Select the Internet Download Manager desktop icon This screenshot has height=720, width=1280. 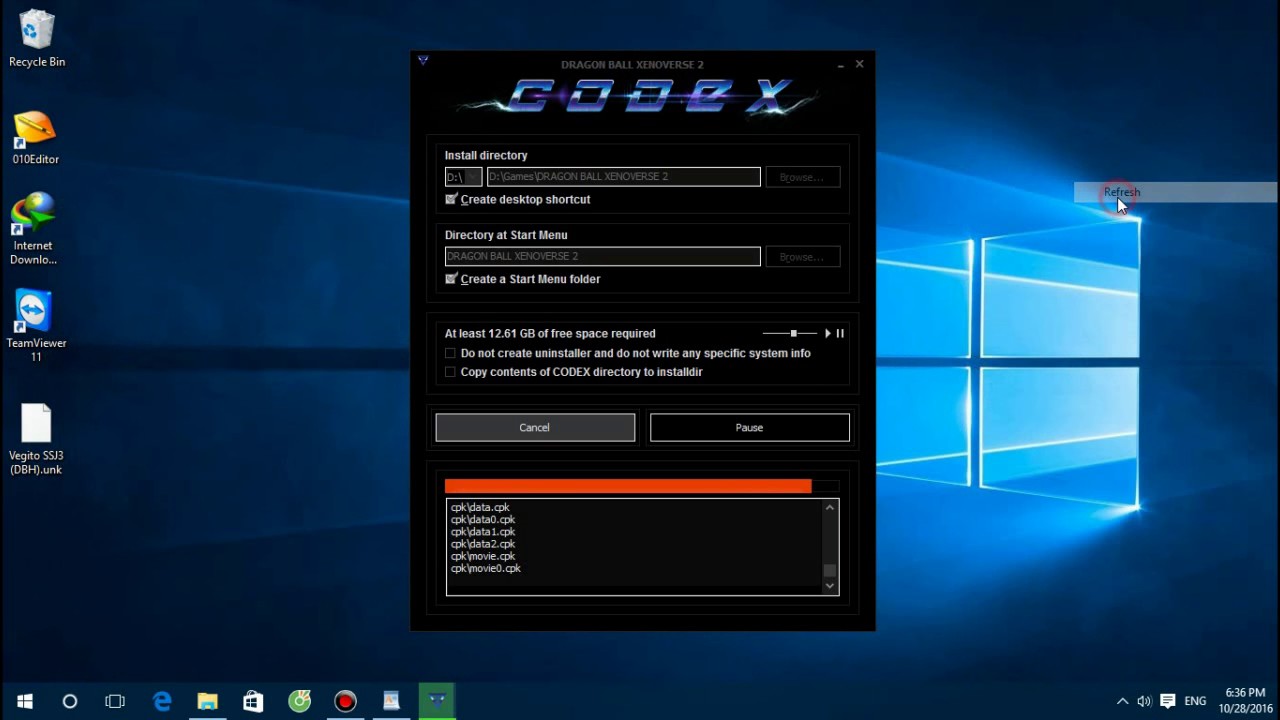point(33,229)
